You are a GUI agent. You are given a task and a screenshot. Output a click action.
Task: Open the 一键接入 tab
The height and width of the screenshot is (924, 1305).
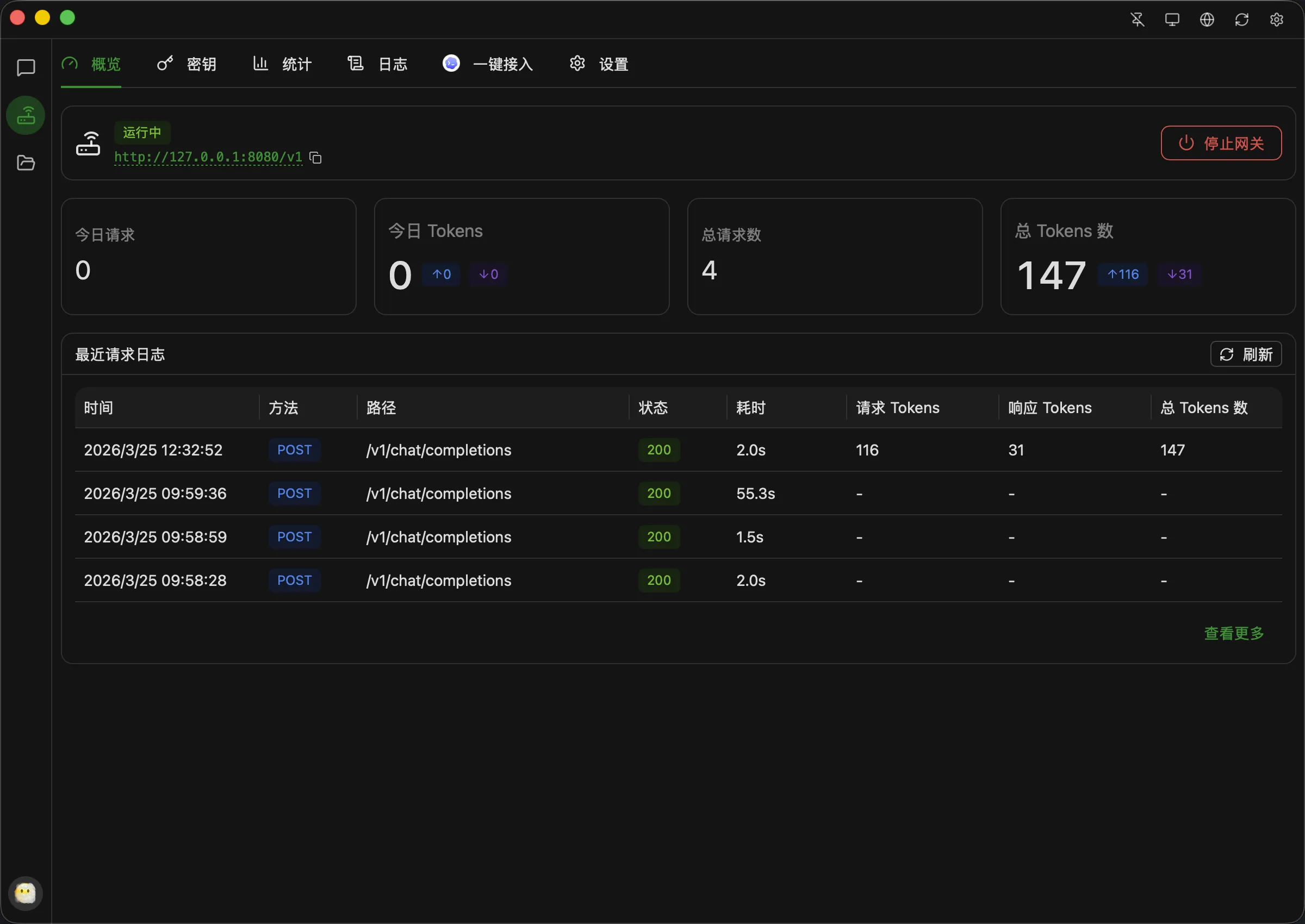click(488, 64)
